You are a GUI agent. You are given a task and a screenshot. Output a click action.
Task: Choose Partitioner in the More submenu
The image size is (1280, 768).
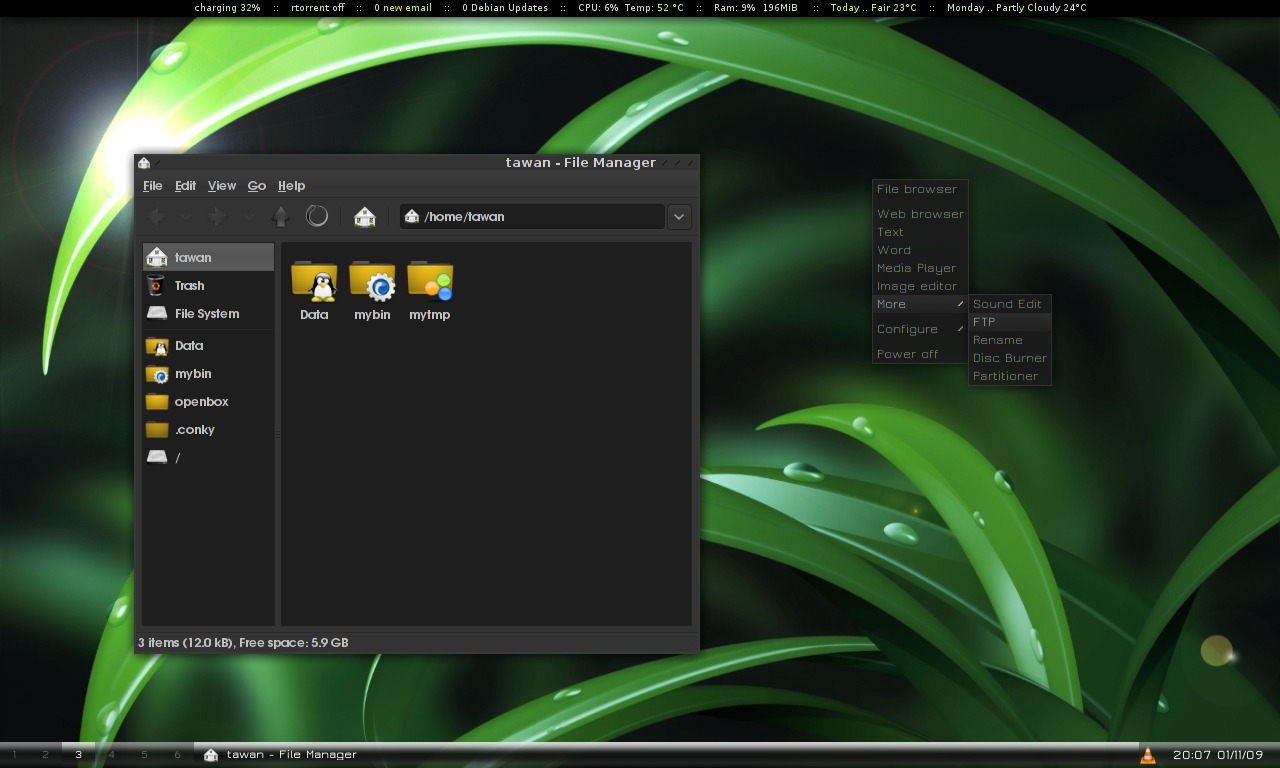1010,376
